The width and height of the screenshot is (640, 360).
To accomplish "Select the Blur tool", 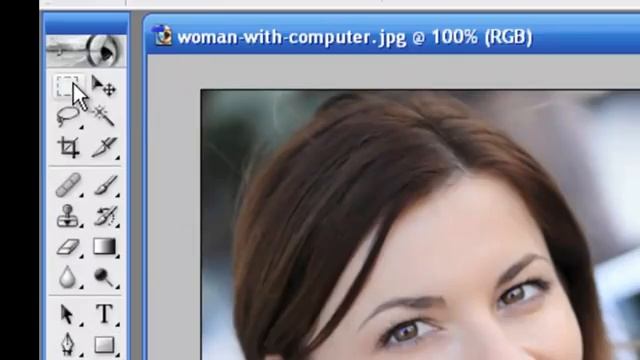I will [68, 277].
